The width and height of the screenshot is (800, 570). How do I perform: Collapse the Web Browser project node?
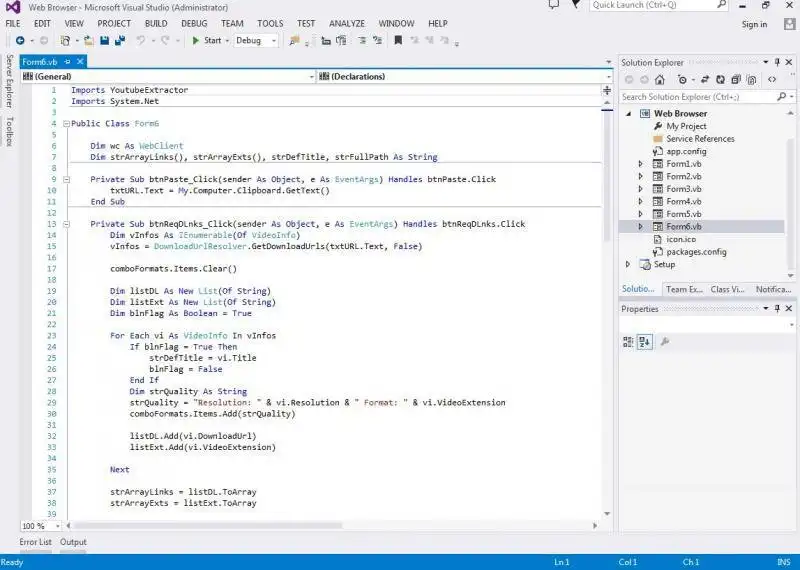click(x=629, y=113)
